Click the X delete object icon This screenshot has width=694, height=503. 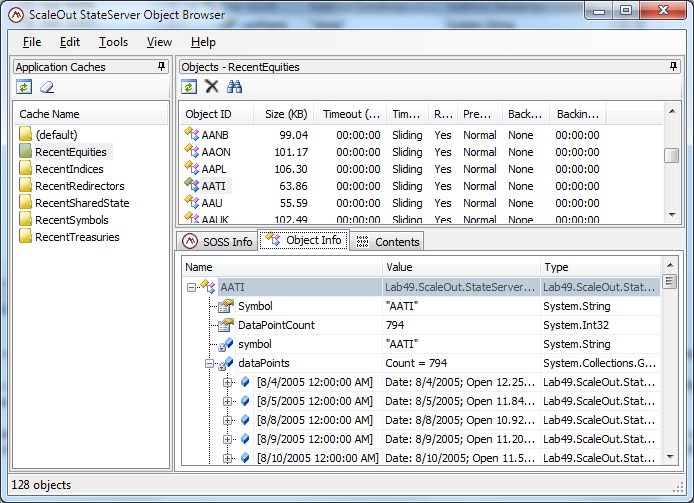(212, 86)
